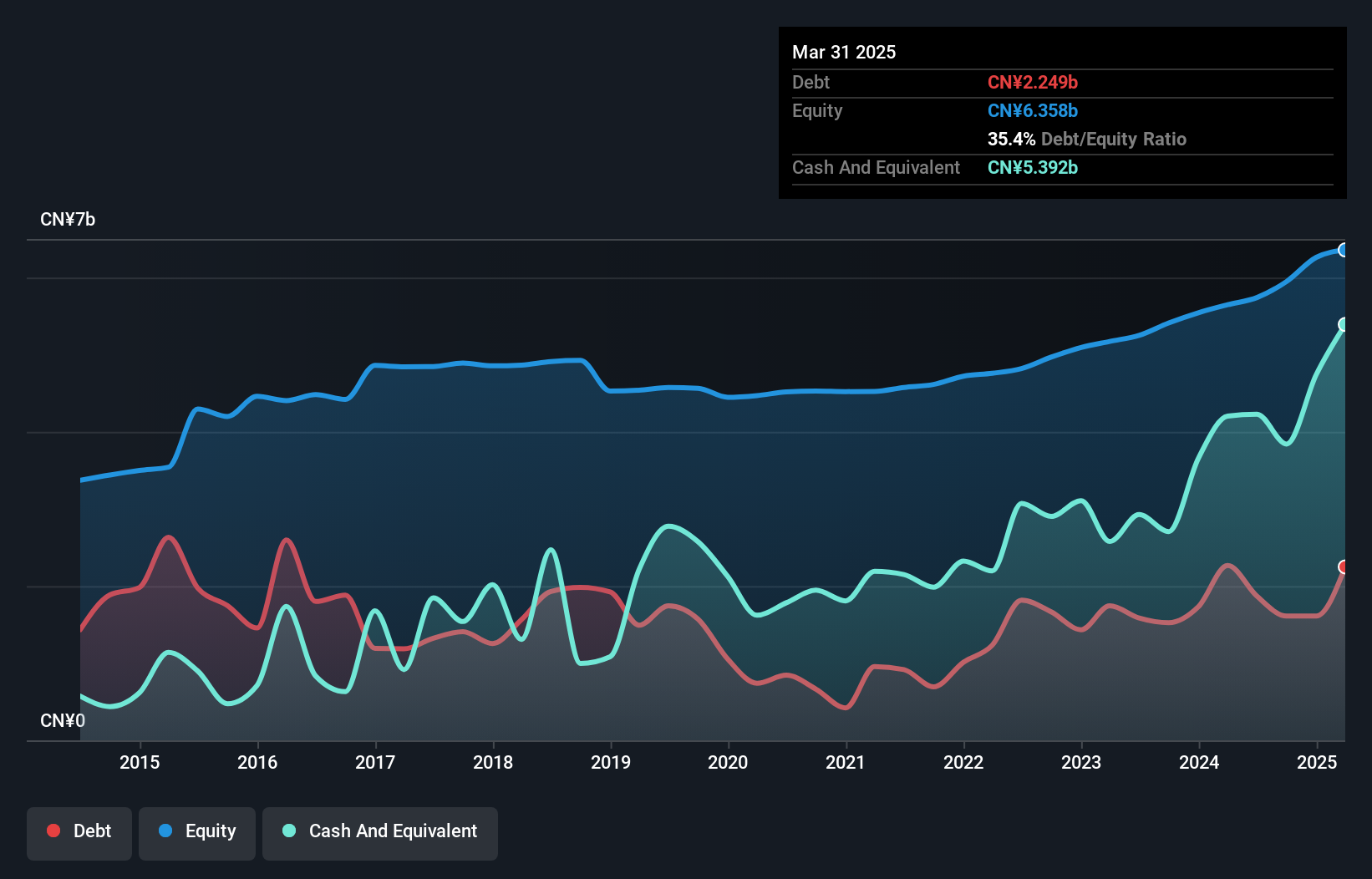Select the 2020 x-axis label
Viewport: 1372px width, 879px height.
pos(728,762)
